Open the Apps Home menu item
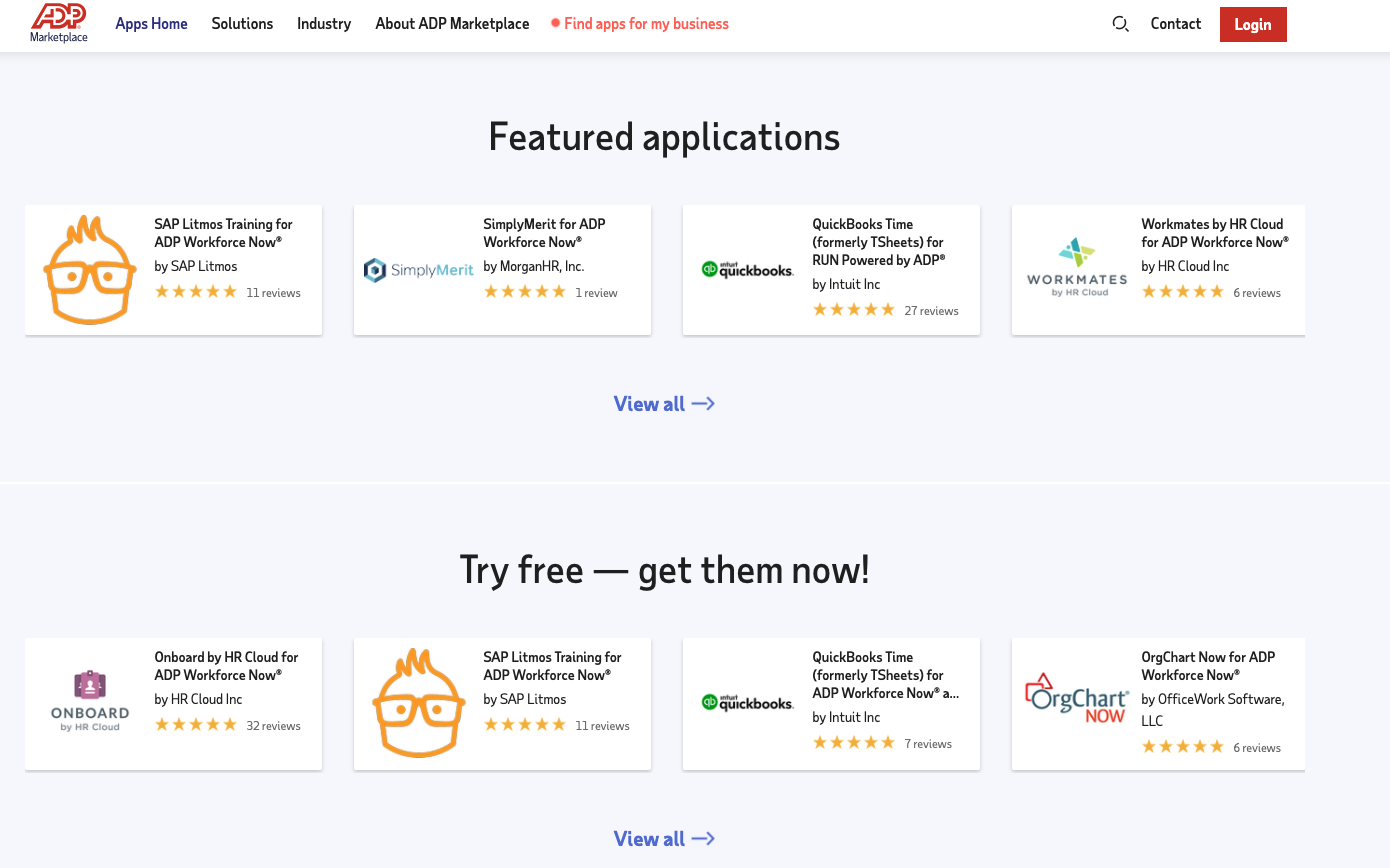The height and width of the screenshot is (868, 1390). click(151, 24)
